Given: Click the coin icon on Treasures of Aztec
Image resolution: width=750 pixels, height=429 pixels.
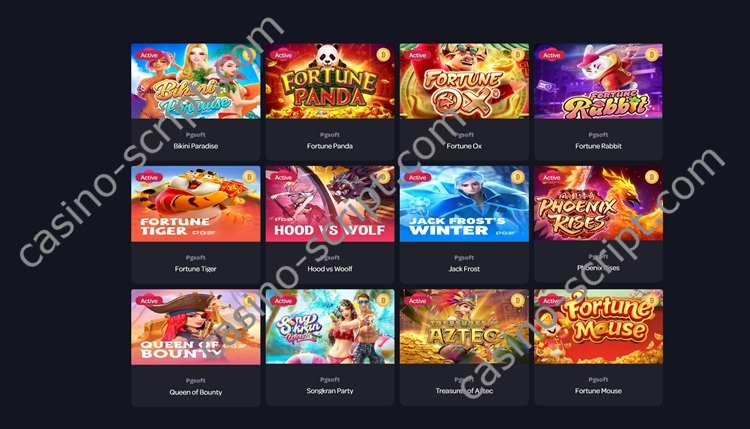Looking at the screenshot, I should (x=517, y=300).
